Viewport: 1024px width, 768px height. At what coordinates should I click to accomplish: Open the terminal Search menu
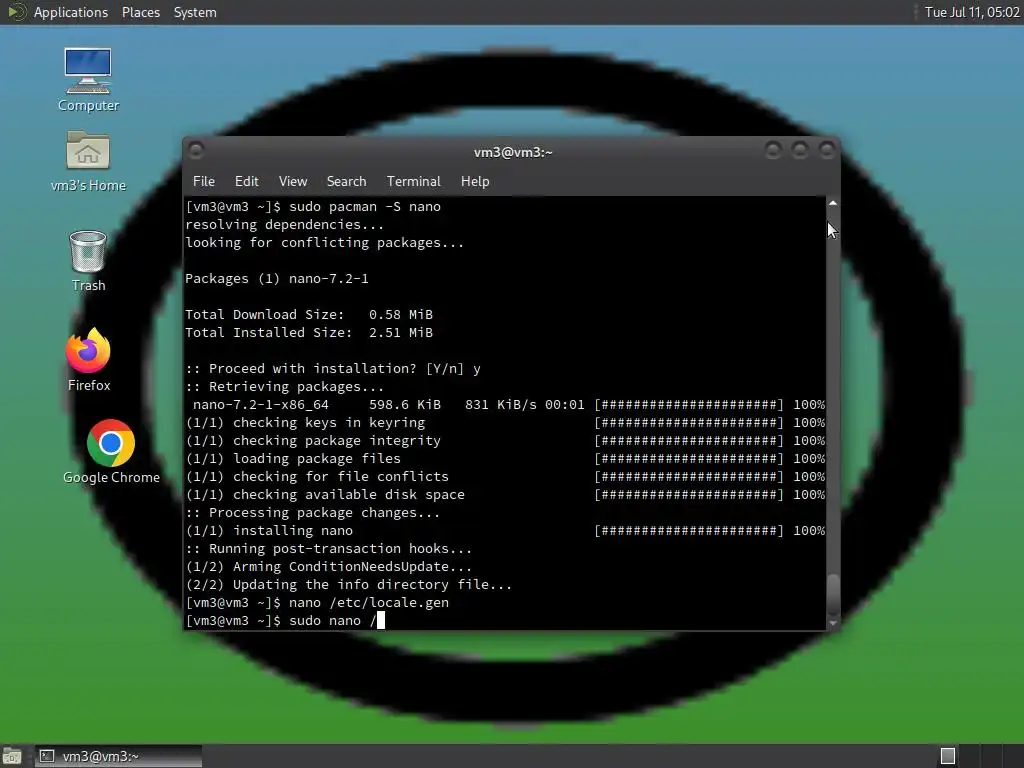[346, 182]
